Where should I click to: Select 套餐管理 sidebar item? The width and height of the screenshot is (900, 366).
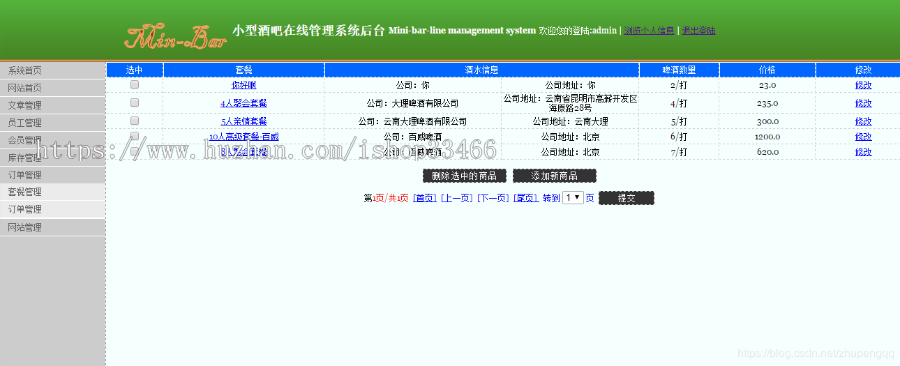(53, 192)
